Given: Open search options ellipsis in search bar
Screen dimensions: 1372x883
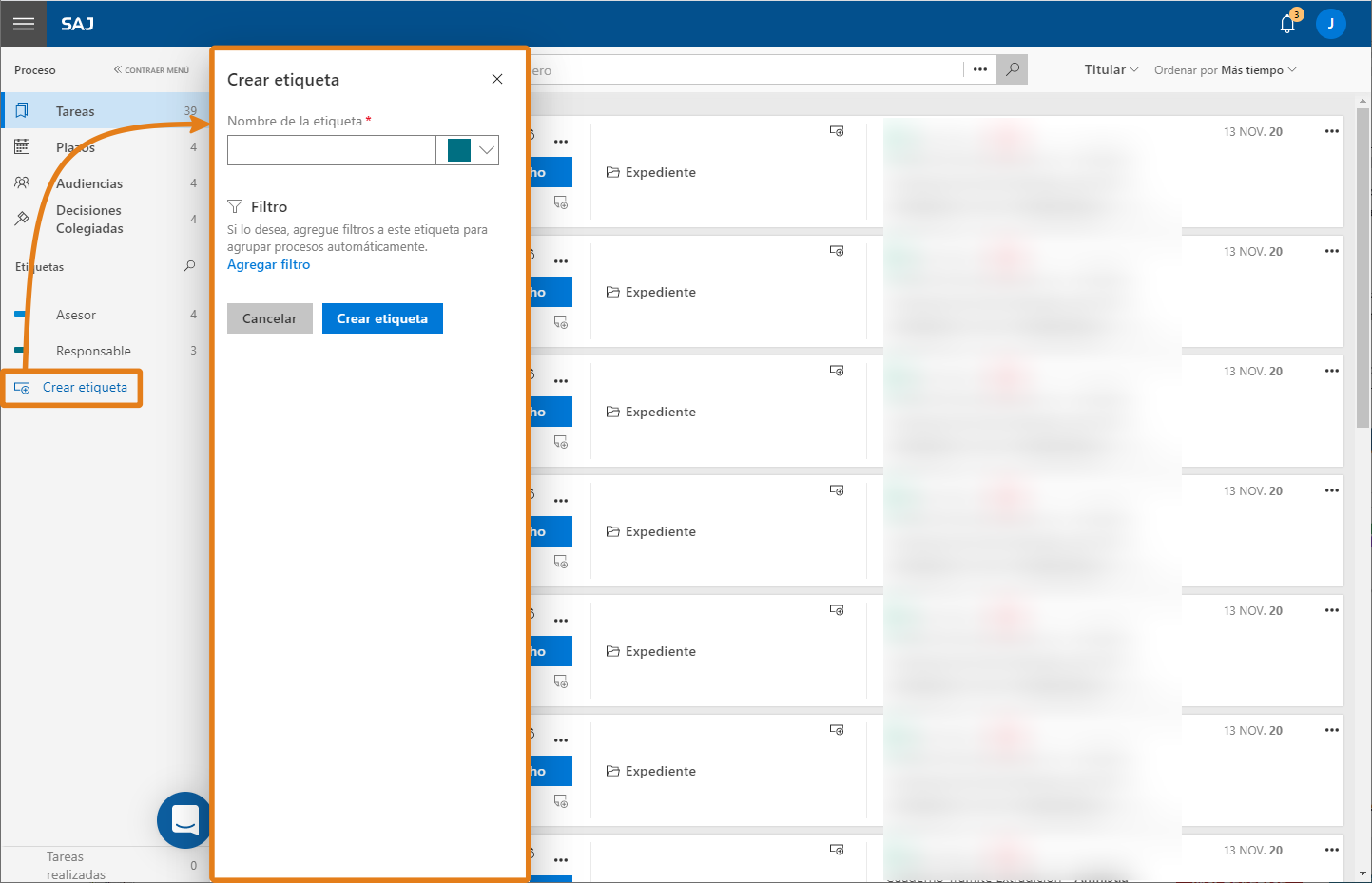Looking at the screenshot, I should point(980,69).
